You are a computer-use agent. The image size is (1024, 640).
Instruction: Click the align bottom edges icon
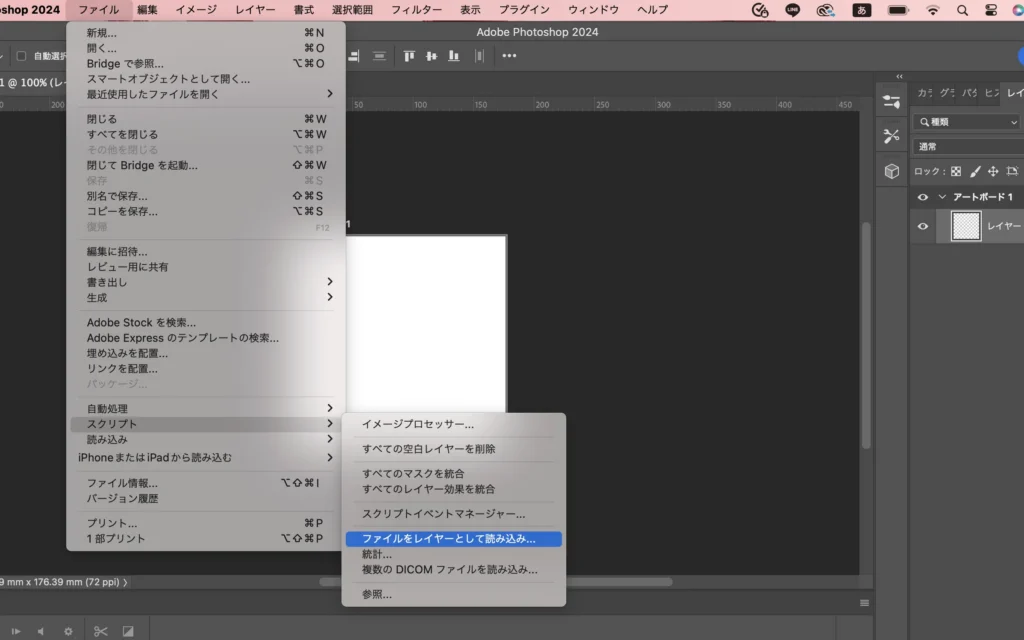click(455, 56)
